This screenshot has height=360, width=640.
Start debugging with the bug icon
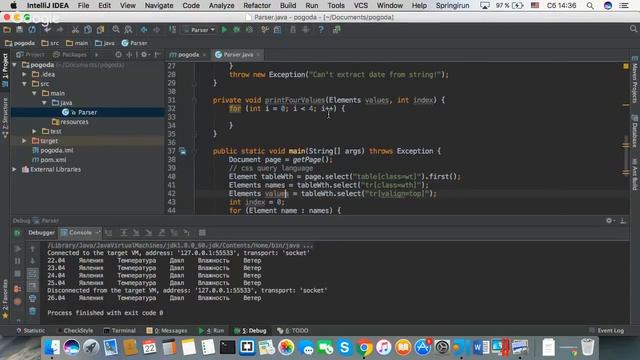point(236,30)
